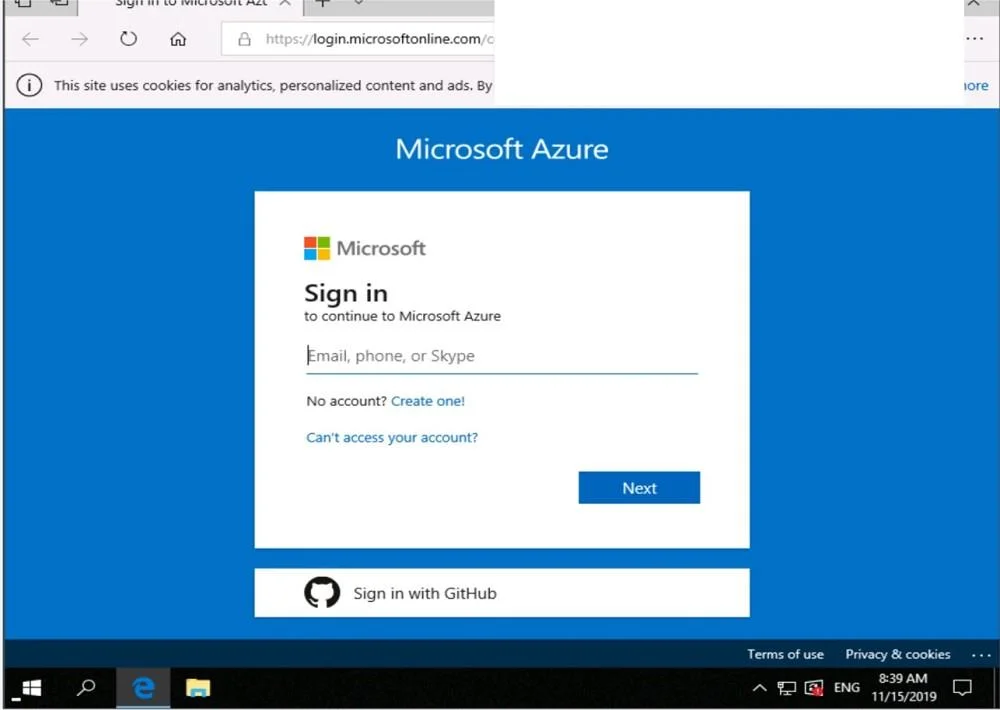This screenshot has height=710, width=1000.
Task: Open footer more options ellipsis
Action: (981, 655)
